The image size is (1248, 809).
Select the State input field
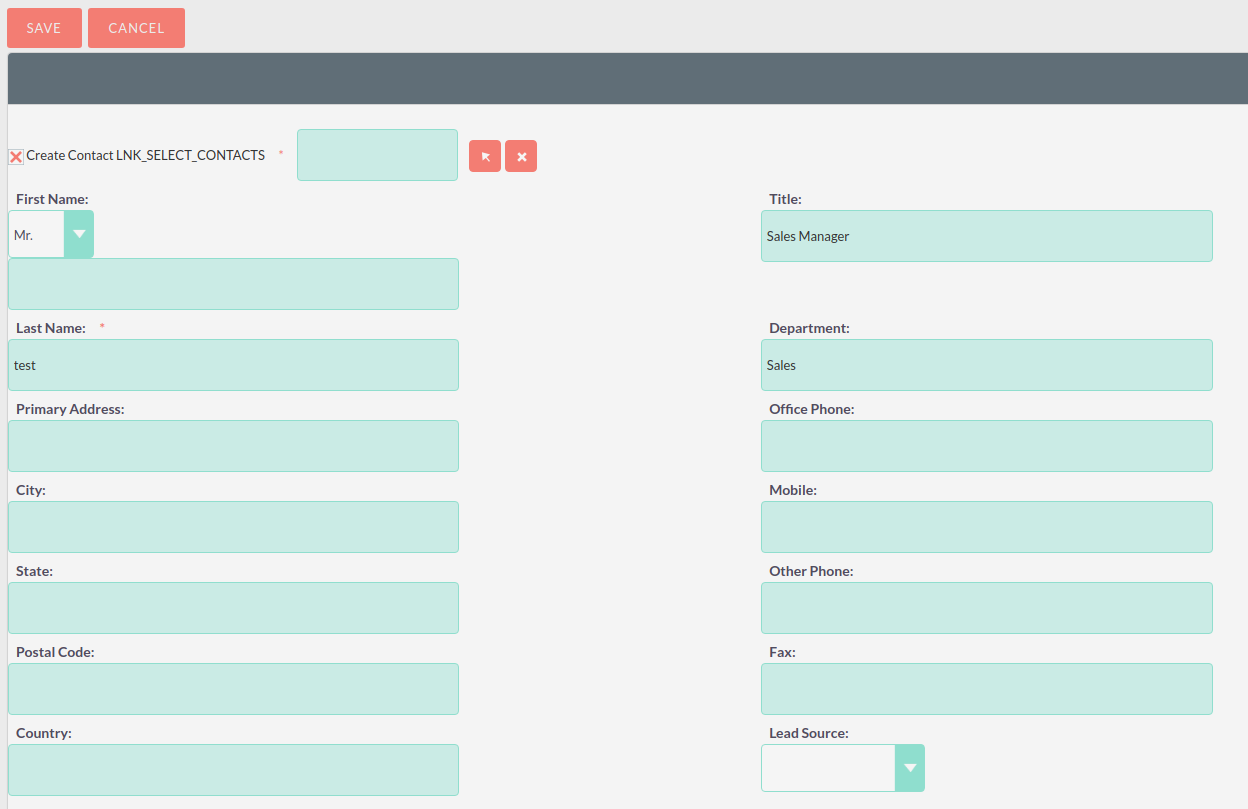click(233, 608)
